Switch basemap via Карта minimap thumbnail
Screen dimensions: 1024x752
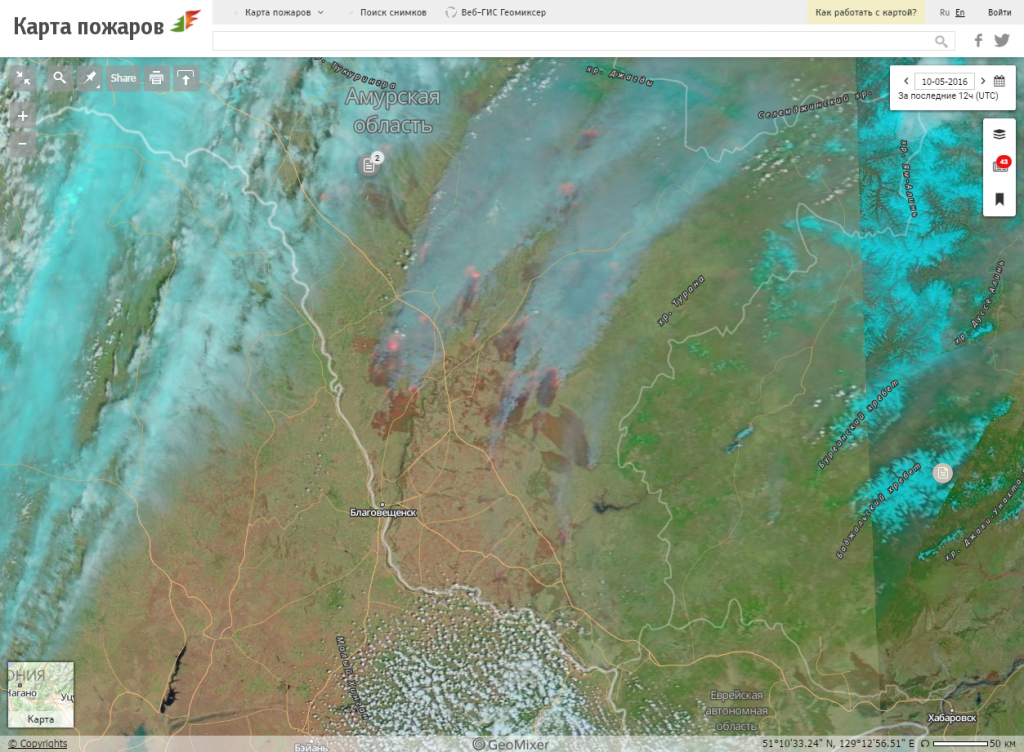pyautogui.click(x=40, y=695)
